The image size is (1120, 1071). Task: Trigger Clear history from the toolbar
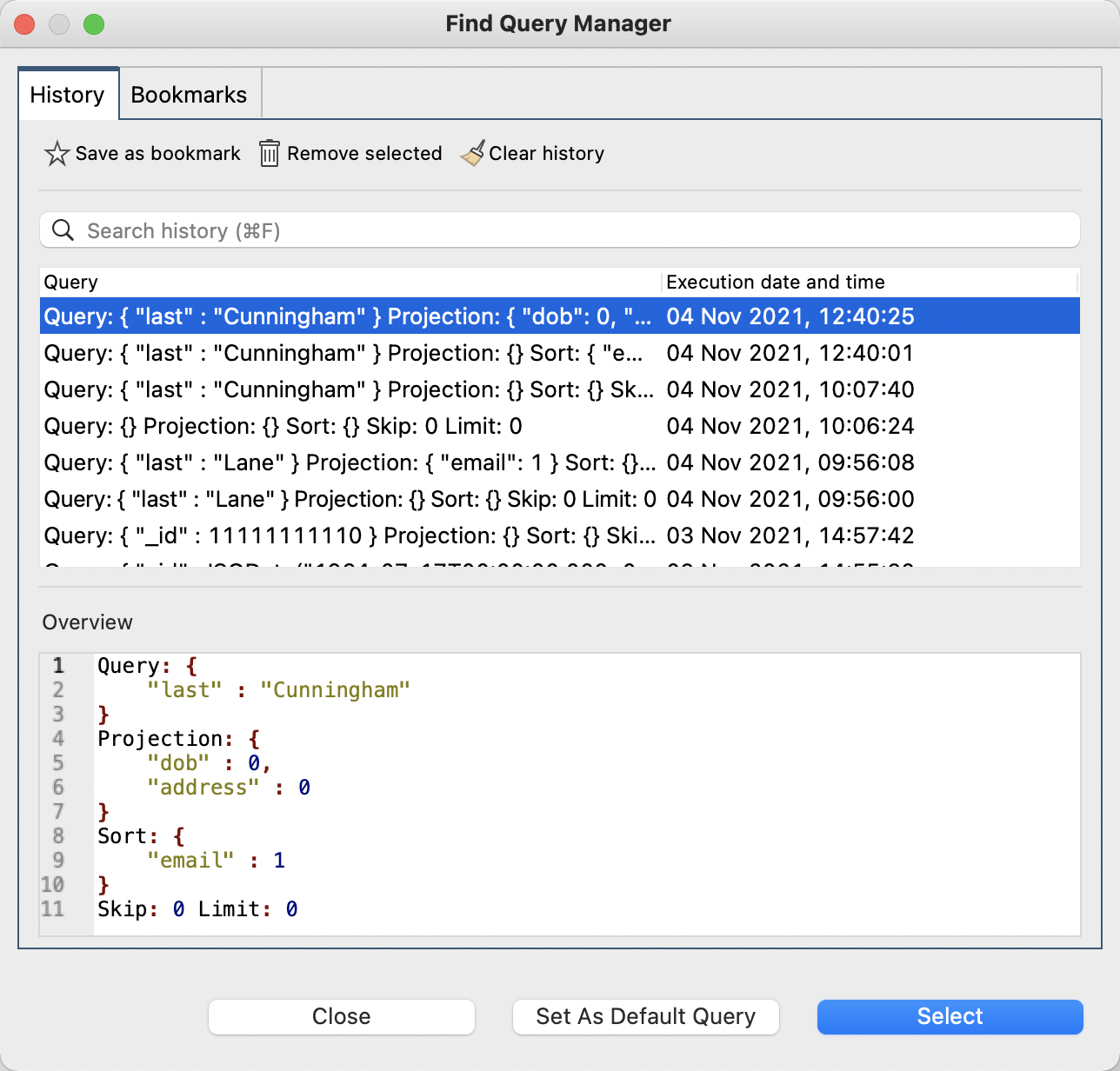(x=532, y=153)
